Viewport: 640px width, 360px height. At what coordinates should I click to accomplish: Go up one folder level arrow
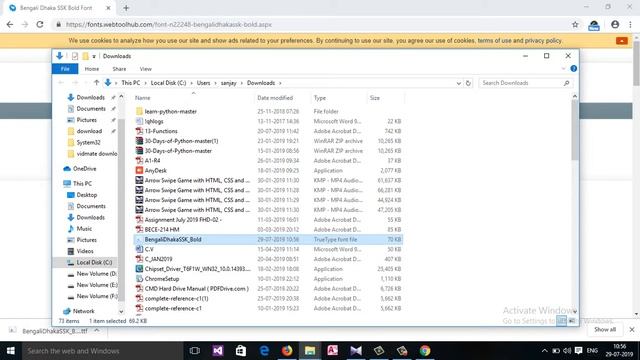tap(96, 83)
